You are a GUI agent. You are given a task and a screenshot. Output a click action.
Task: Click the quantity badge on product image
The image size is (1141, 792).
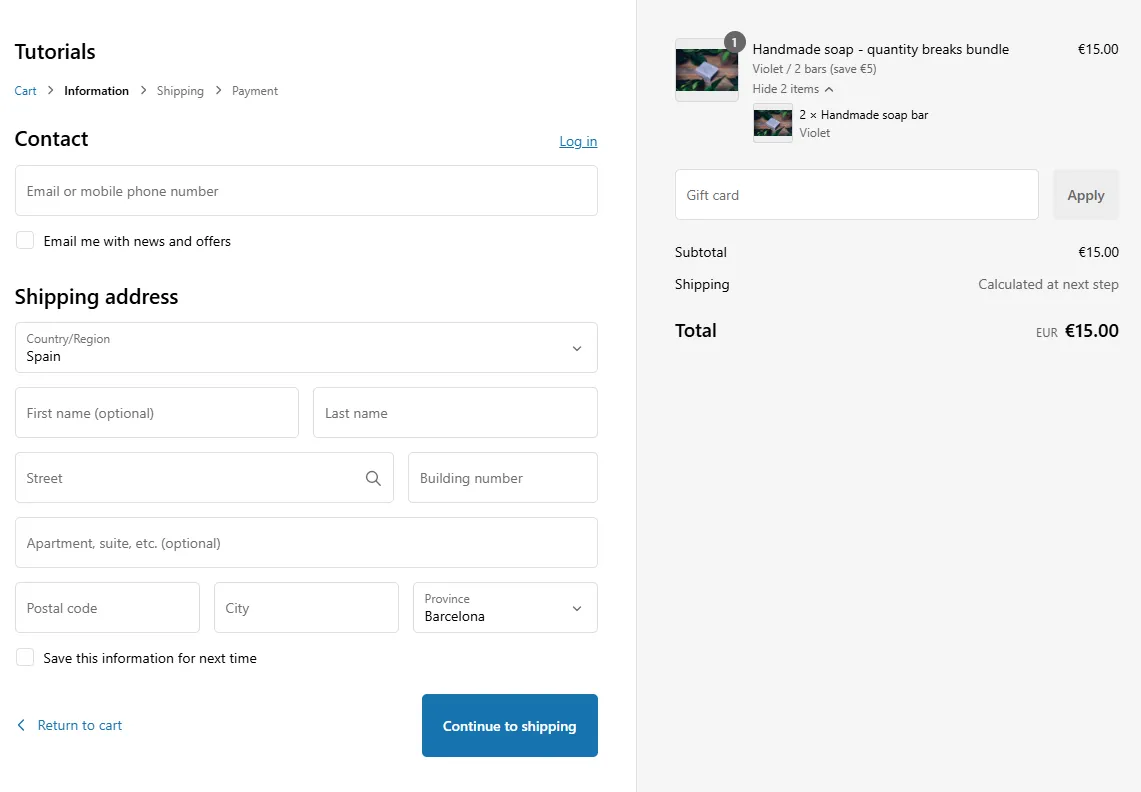735,42
